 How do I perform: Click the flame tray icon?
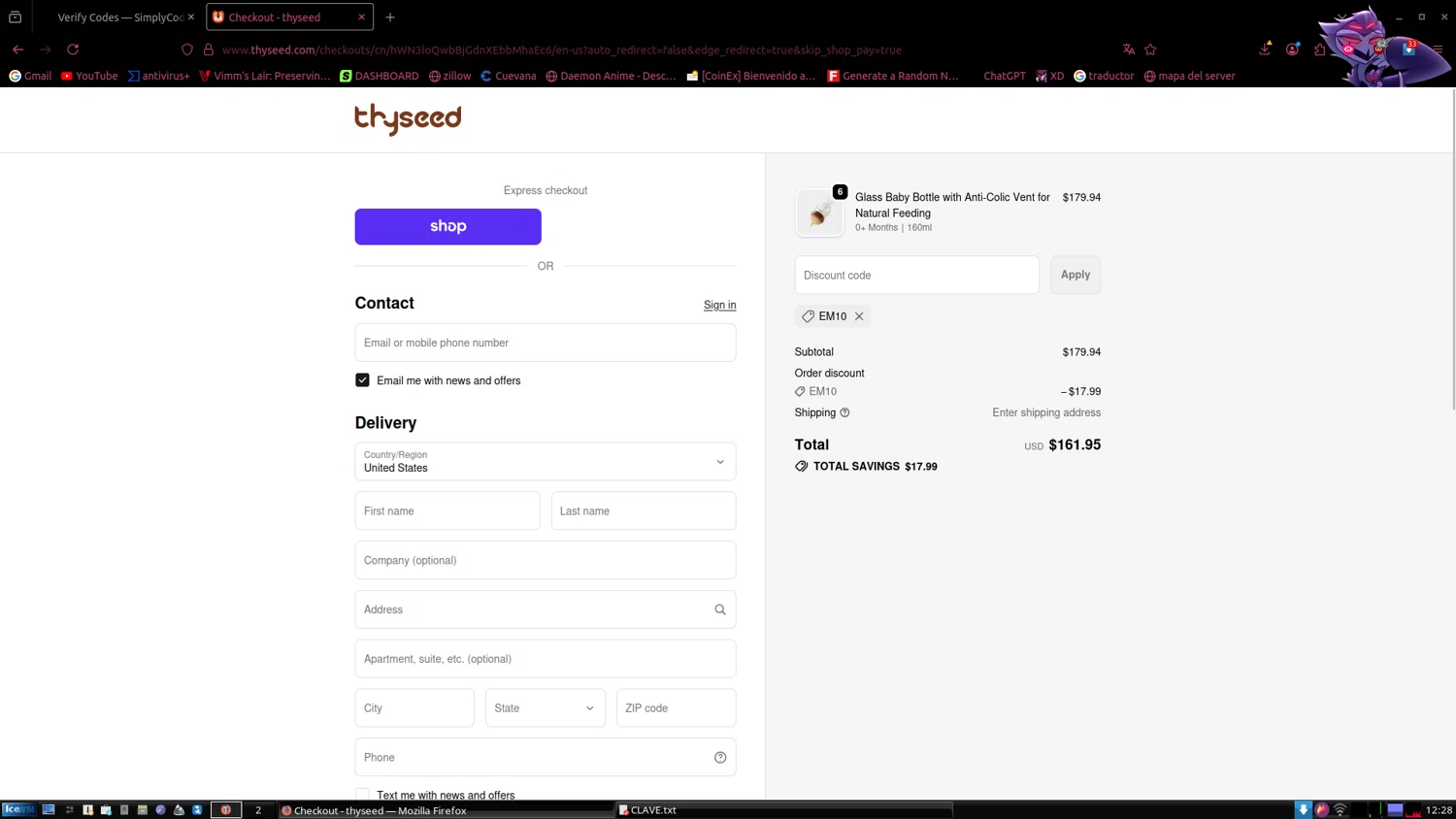(x=1322, y=809)
